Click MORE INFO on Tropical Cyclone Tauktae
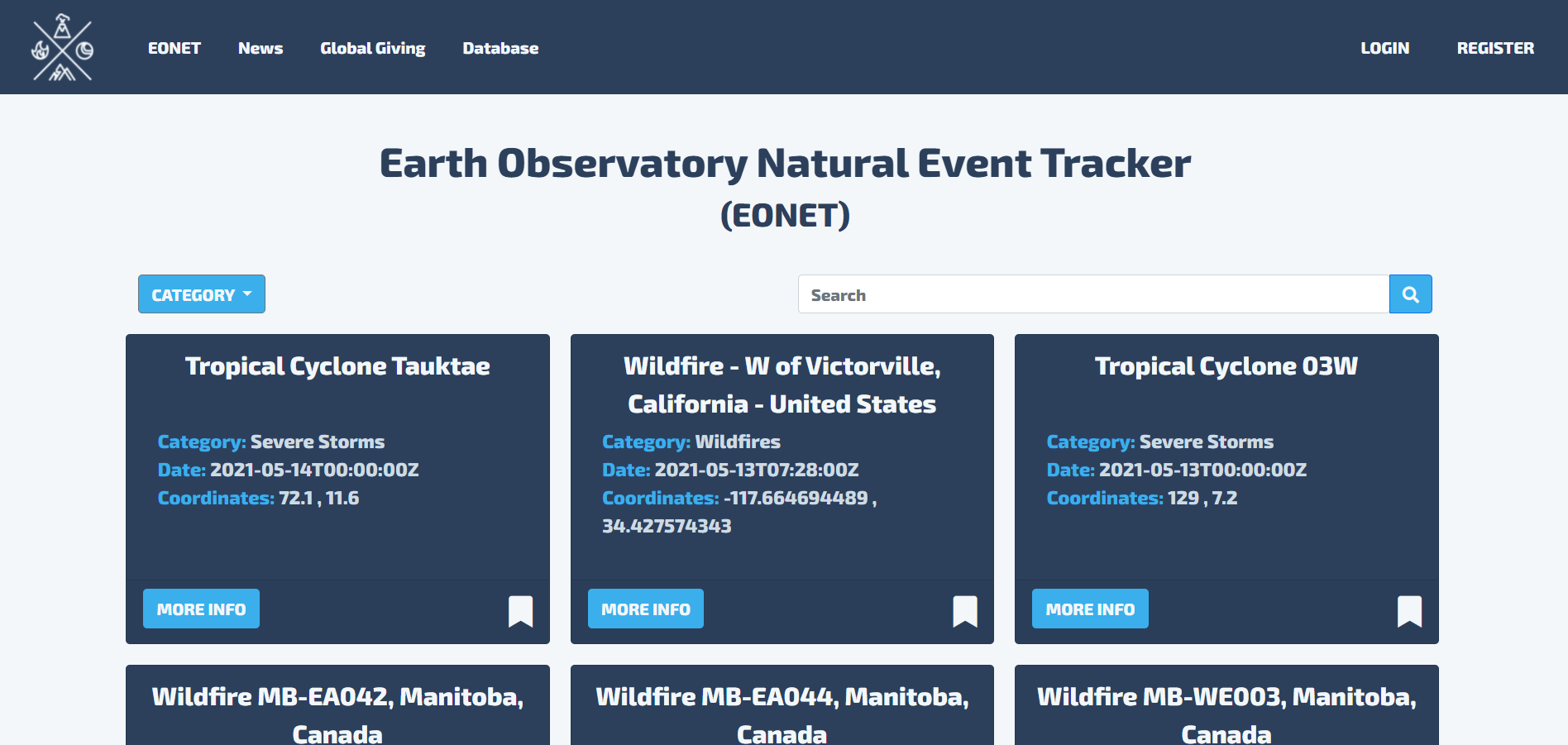The height and width of the screenshot is (745, 1568). click(200, 609)
